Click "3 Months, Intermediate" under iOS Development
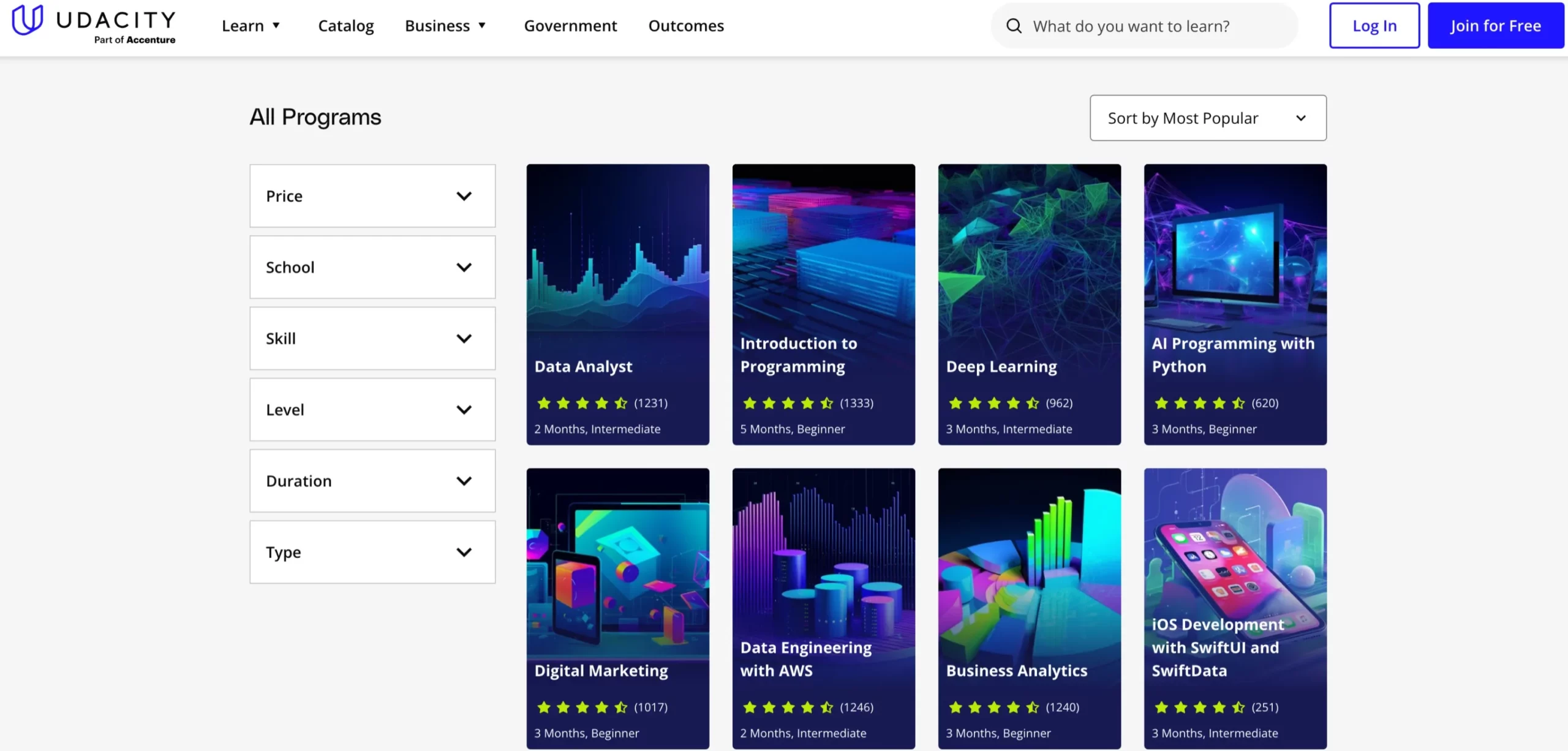This screenshot has height=751, width=1568. (1215, 733)
